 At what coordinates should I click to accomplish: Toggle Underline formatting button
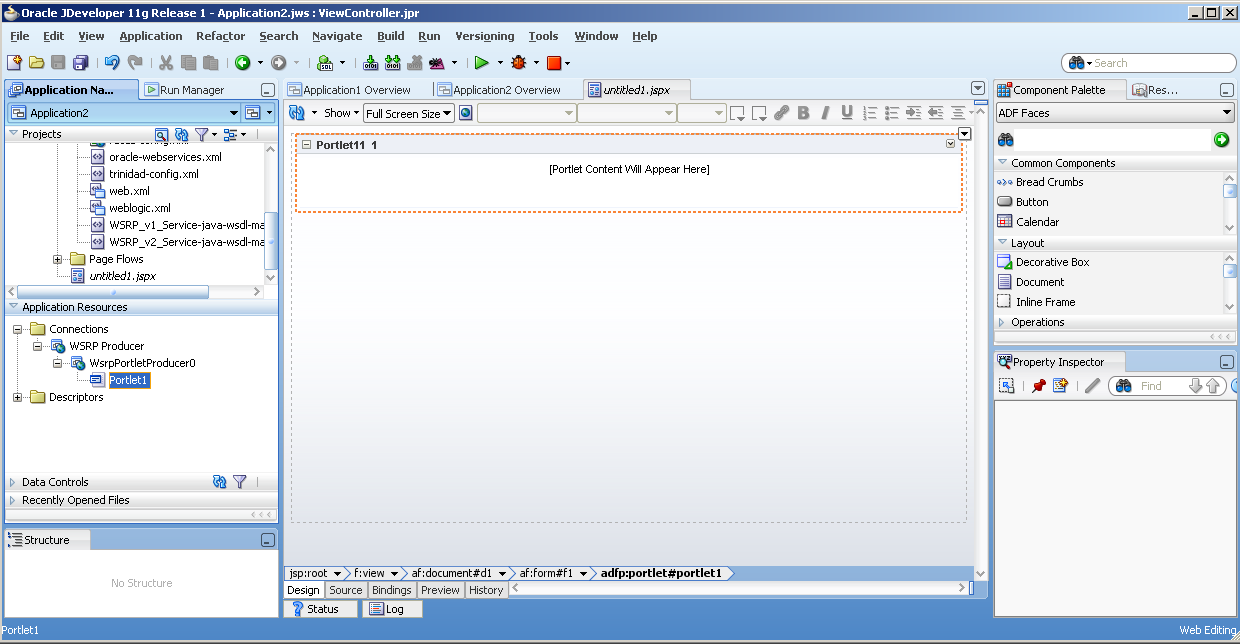(847, 113)
